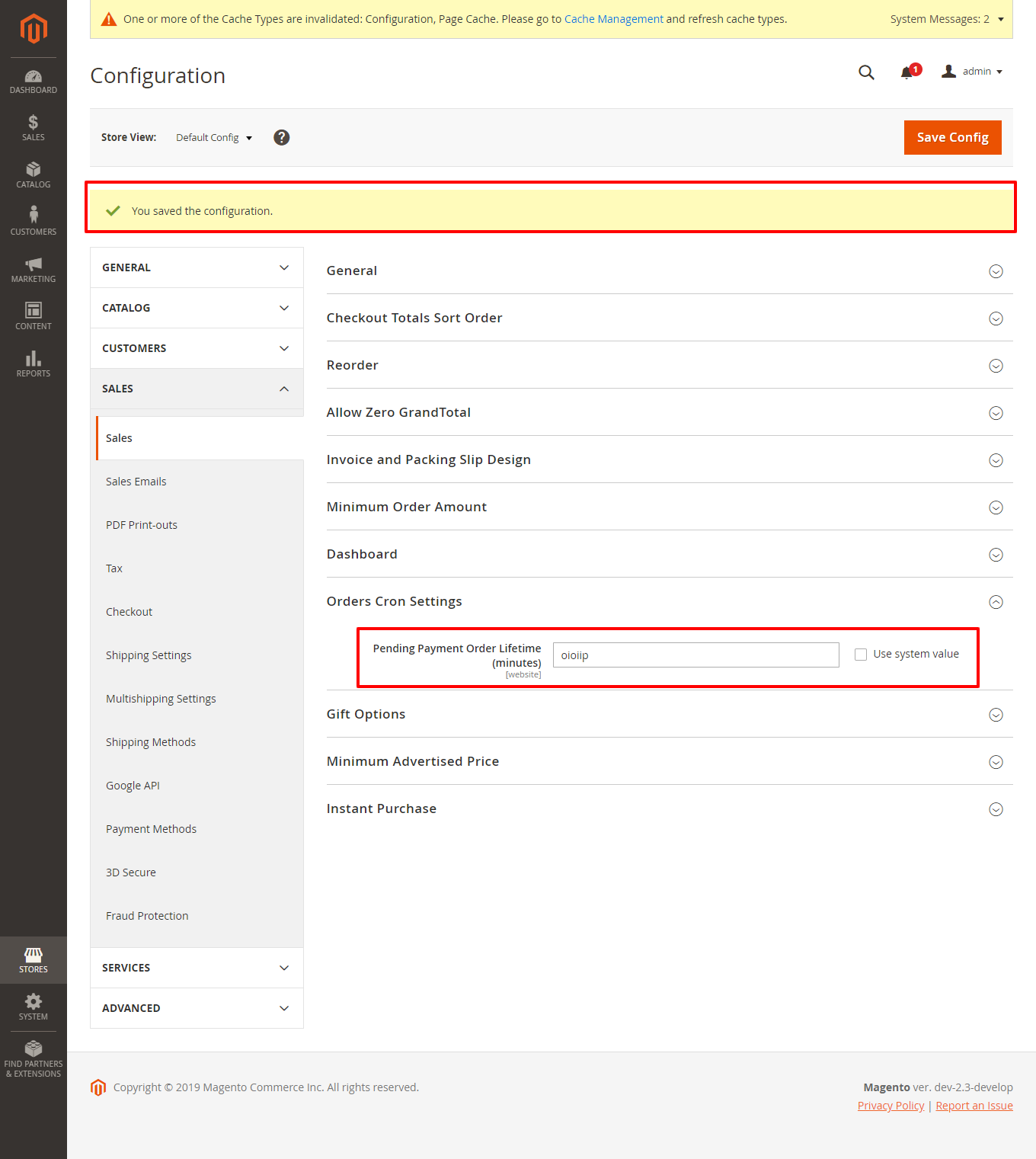Screen dimensions: 1036x1159
Task: Open the System gear icon
Action: pos(33,1006)
